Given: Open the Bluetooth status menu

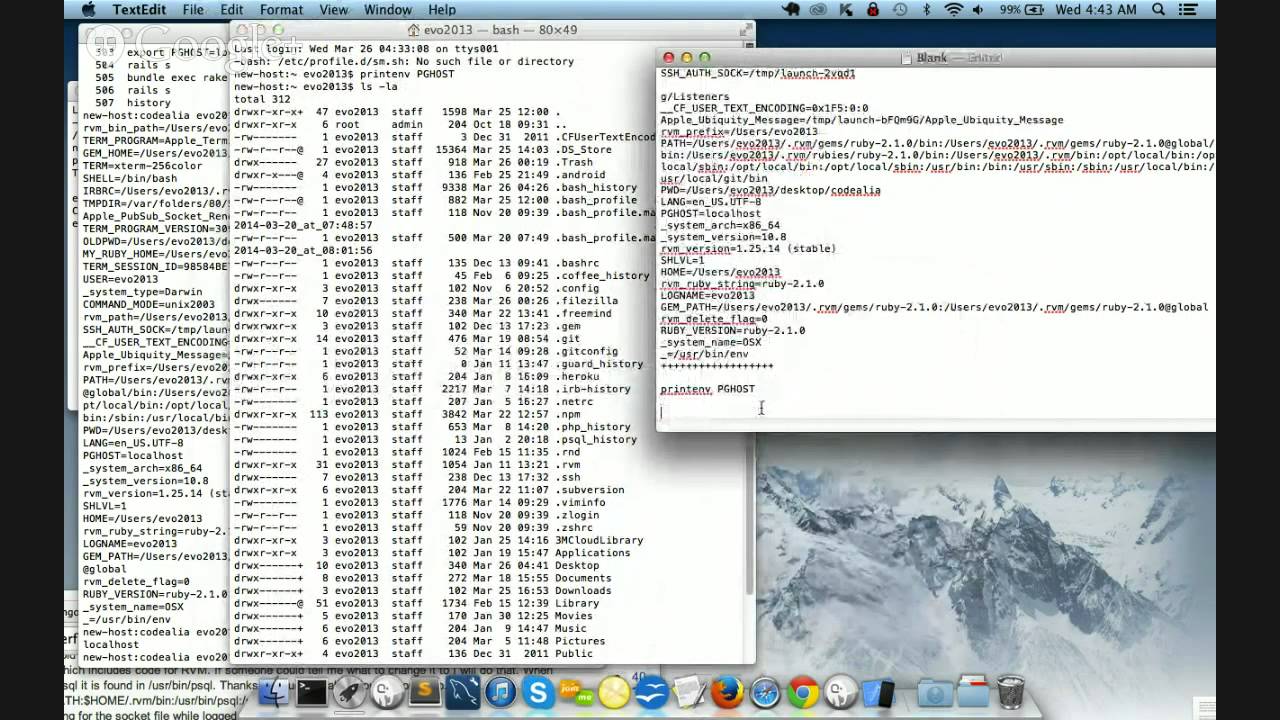Looking at the screenshot, I should click(926, 9).
